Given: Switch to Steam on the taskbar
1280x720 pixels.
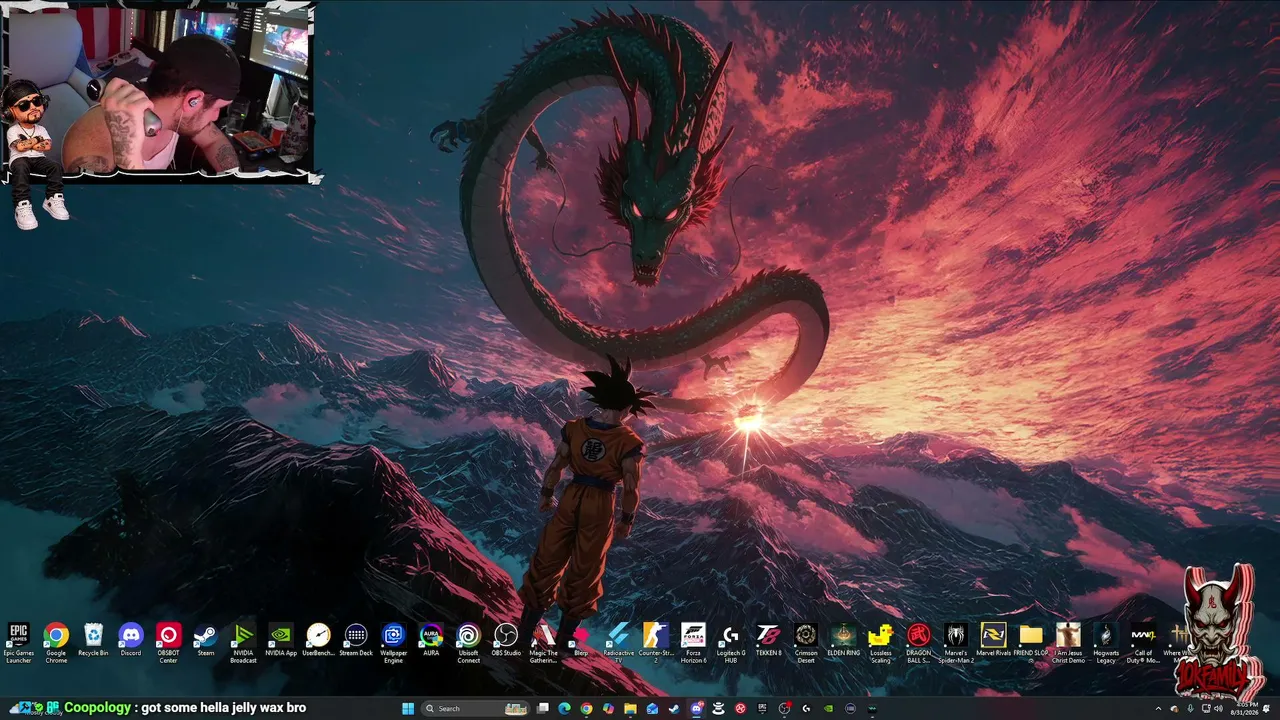Looking at the screenshot, I should (x=673, y=709).
